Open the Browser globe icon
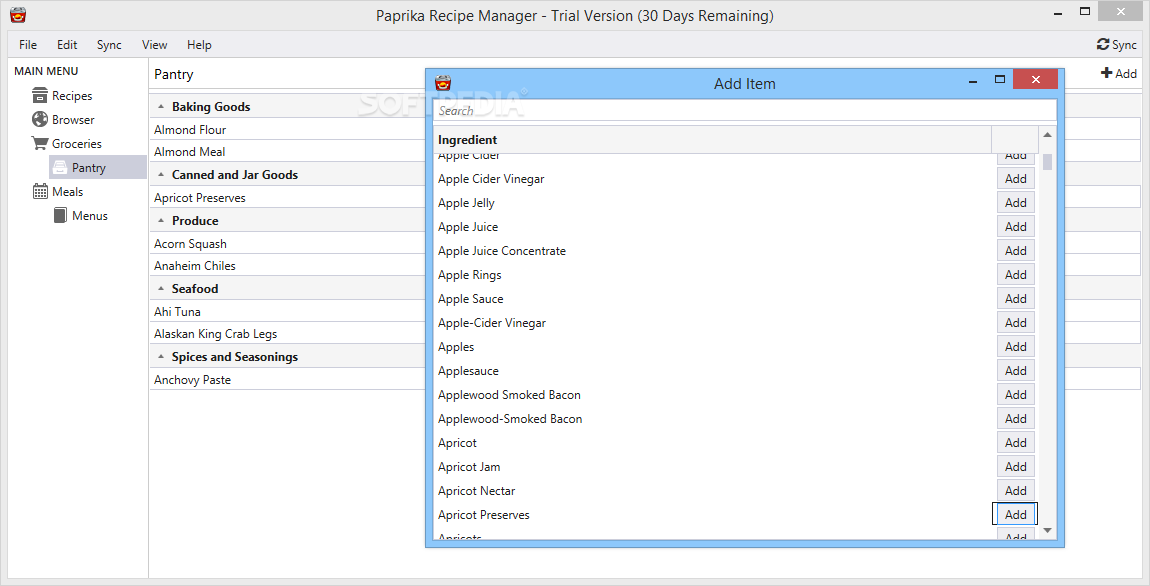This screenshot has height=586, width=1150. (x=40, y=120)
